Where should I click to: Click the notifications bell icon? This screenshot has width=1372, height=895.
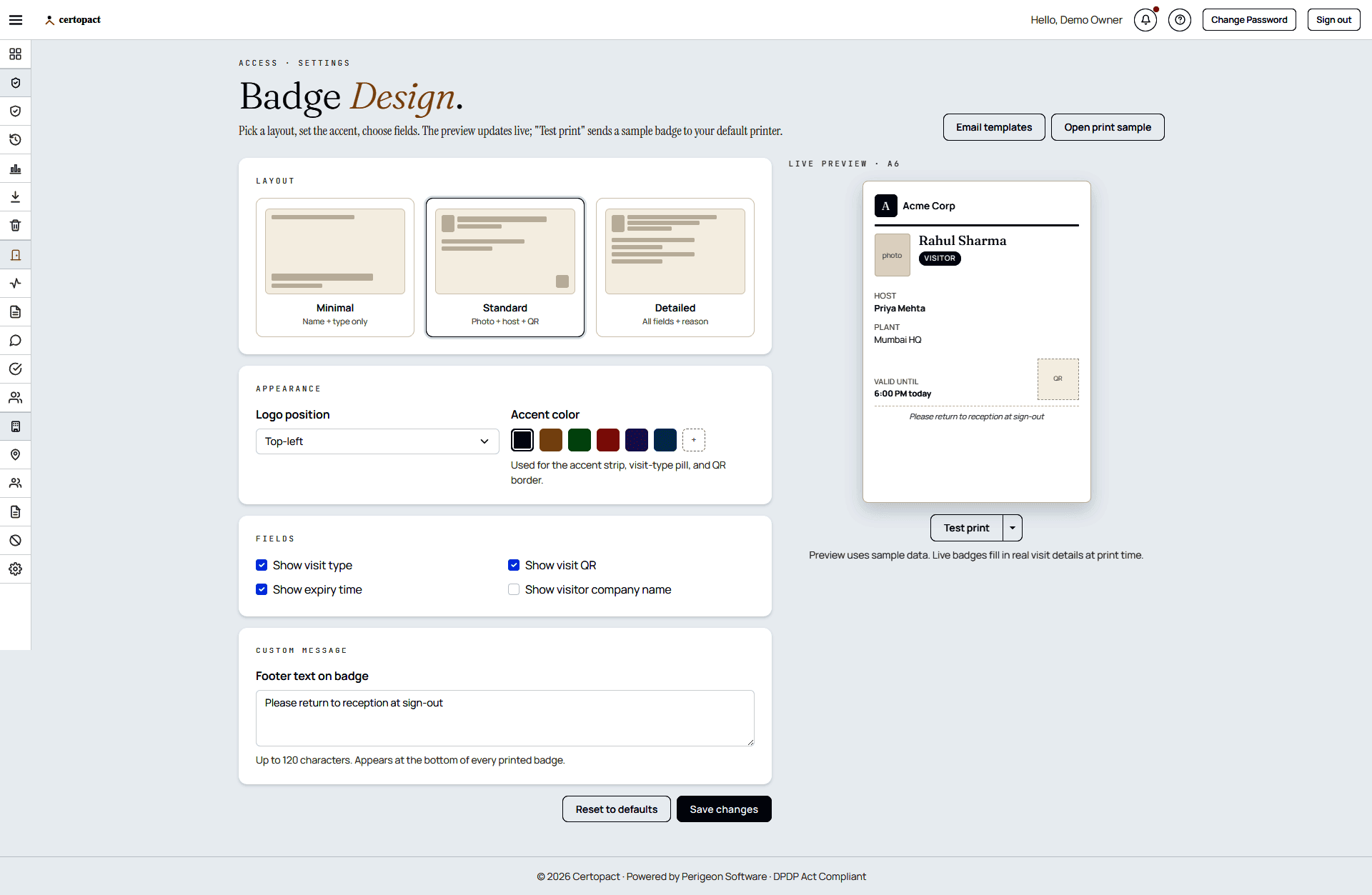coord(1145,20)
